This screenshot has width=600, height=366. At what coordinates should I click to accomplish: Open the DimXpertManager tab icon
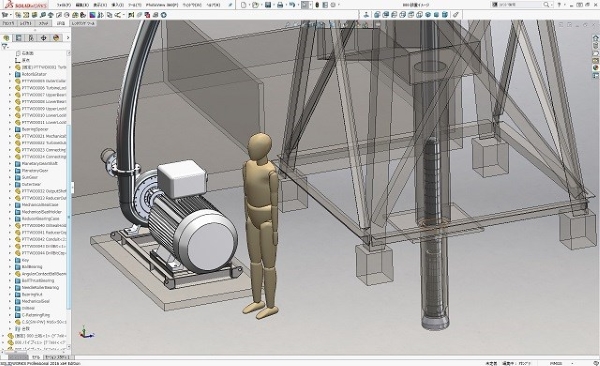pyautogui.click(x=44, y=38)
